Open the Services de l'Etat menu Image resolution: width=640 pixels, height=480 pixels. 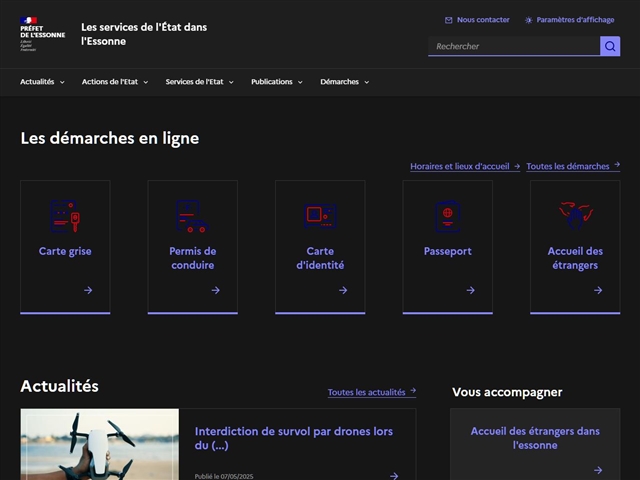(199, 82)
